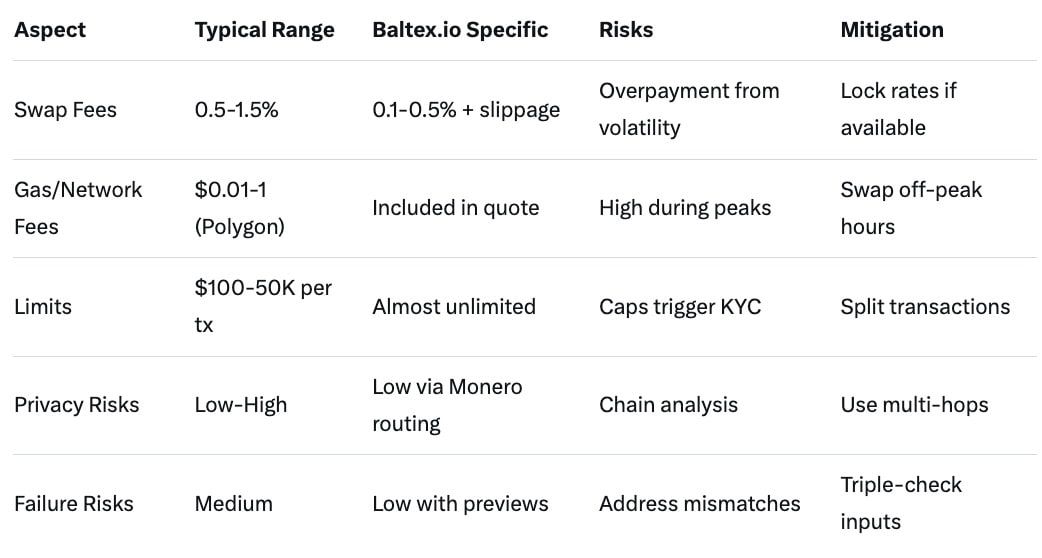1042x558 pixels.
Task: Select the High during peaks cell
Action: tap(685, 208)
